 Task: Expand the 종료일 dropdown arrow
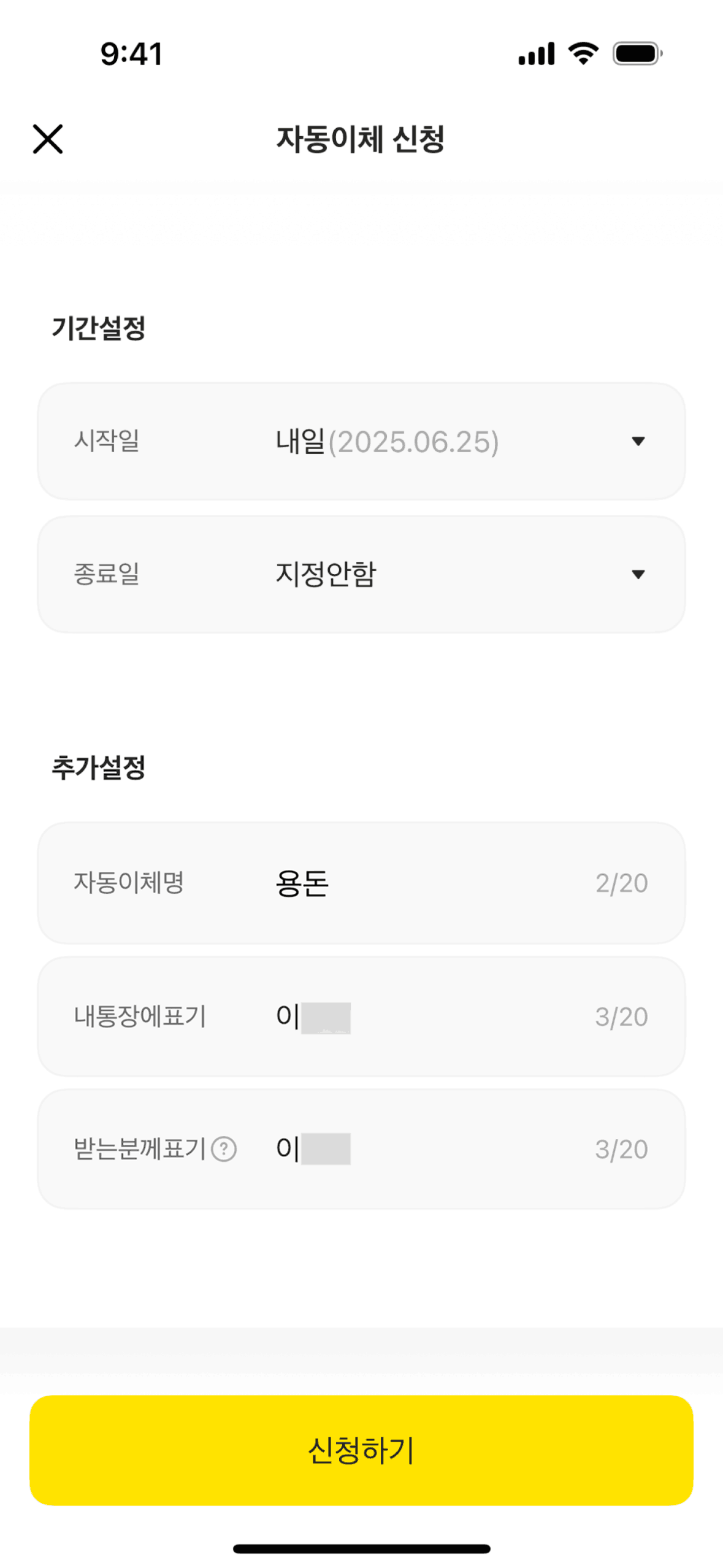(638, 574)
